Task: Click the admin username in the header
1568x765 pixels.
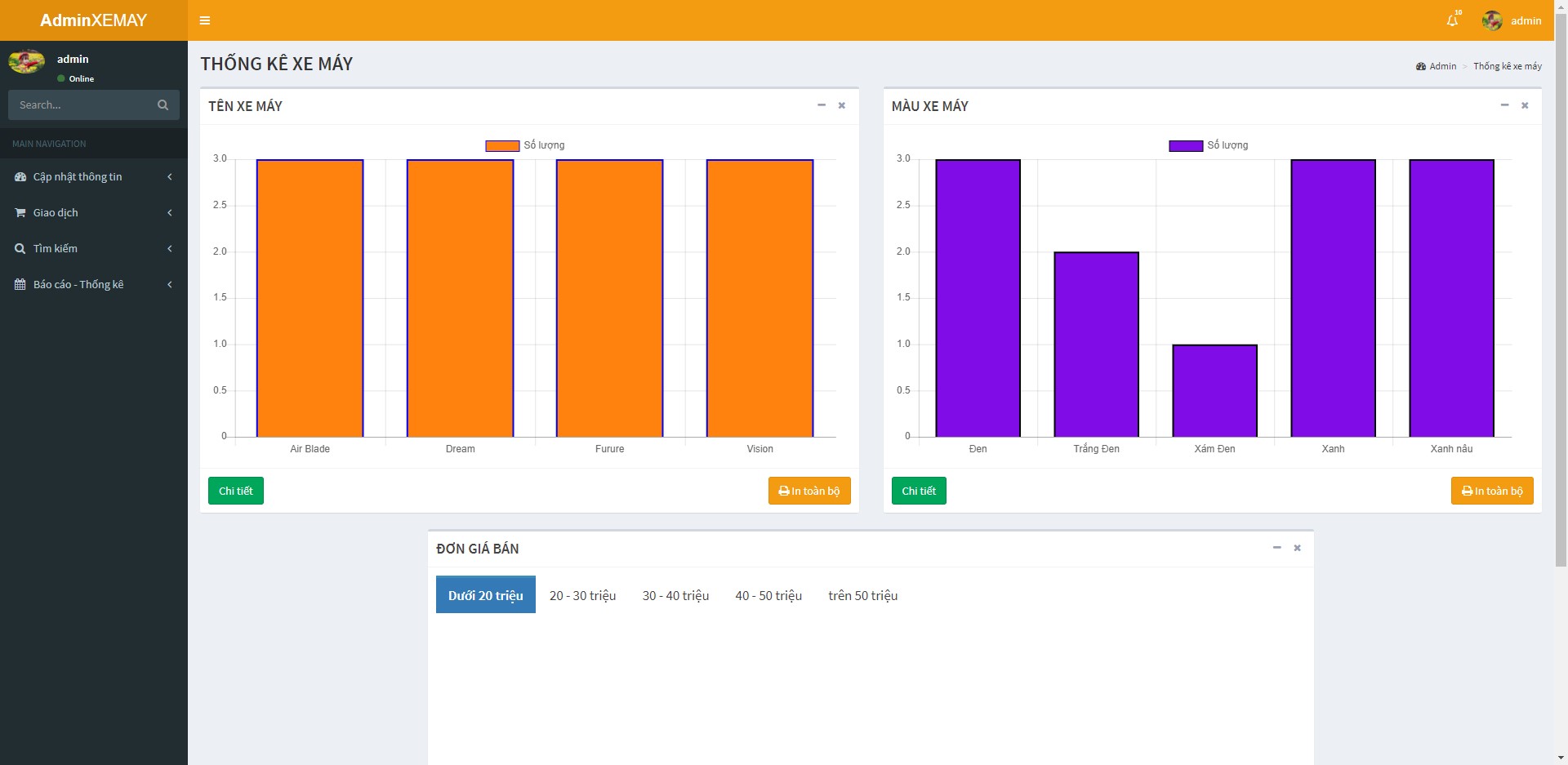Action: [1526, 20]
